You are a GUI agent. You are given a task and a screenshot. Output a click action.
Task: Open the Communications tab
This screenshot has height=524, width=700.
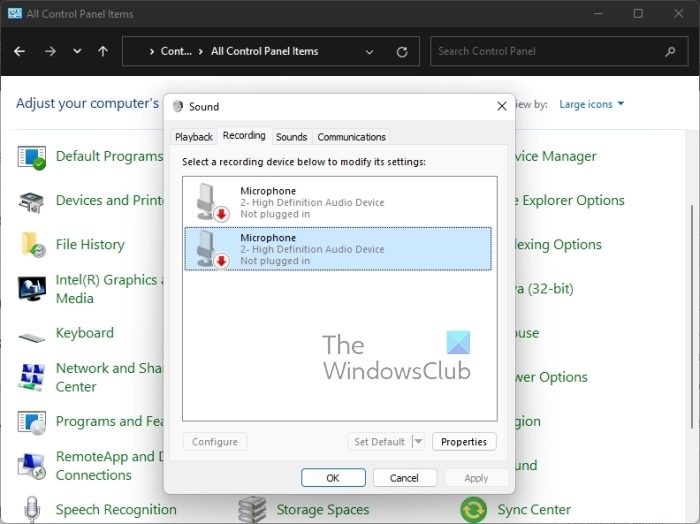click(351, 137)
